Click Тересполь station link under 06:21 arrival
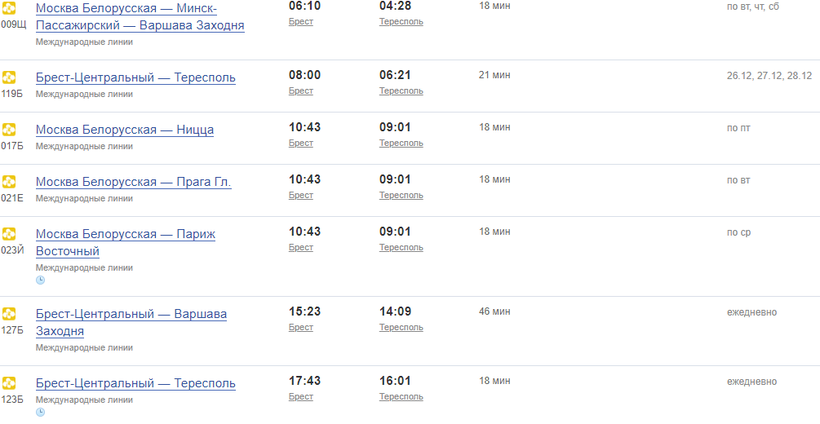Viewport: 820px width, 424px height. 400,91
